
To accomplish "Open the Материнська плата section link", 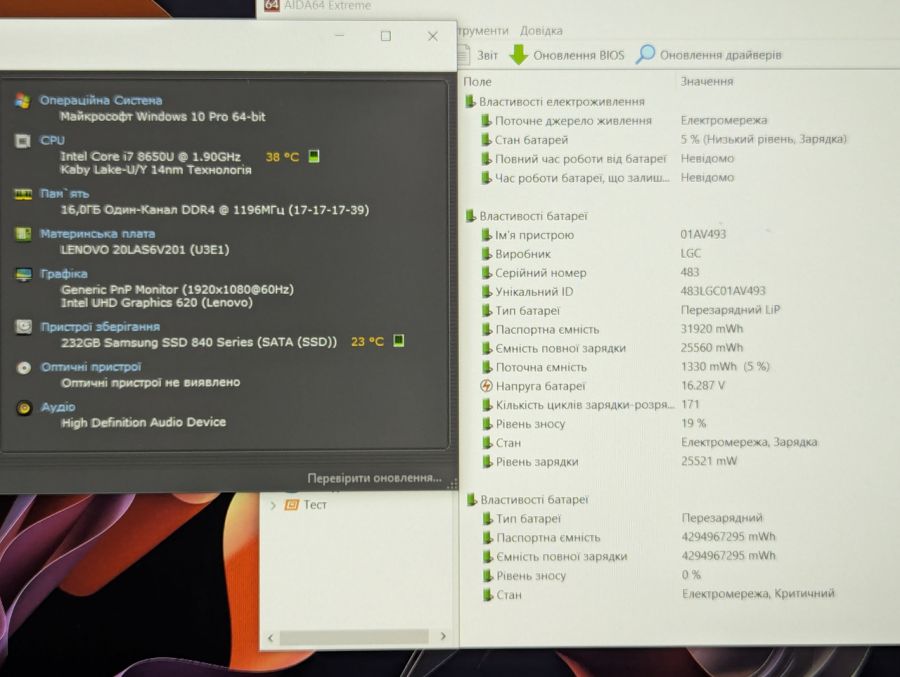I will click(97, 234).
